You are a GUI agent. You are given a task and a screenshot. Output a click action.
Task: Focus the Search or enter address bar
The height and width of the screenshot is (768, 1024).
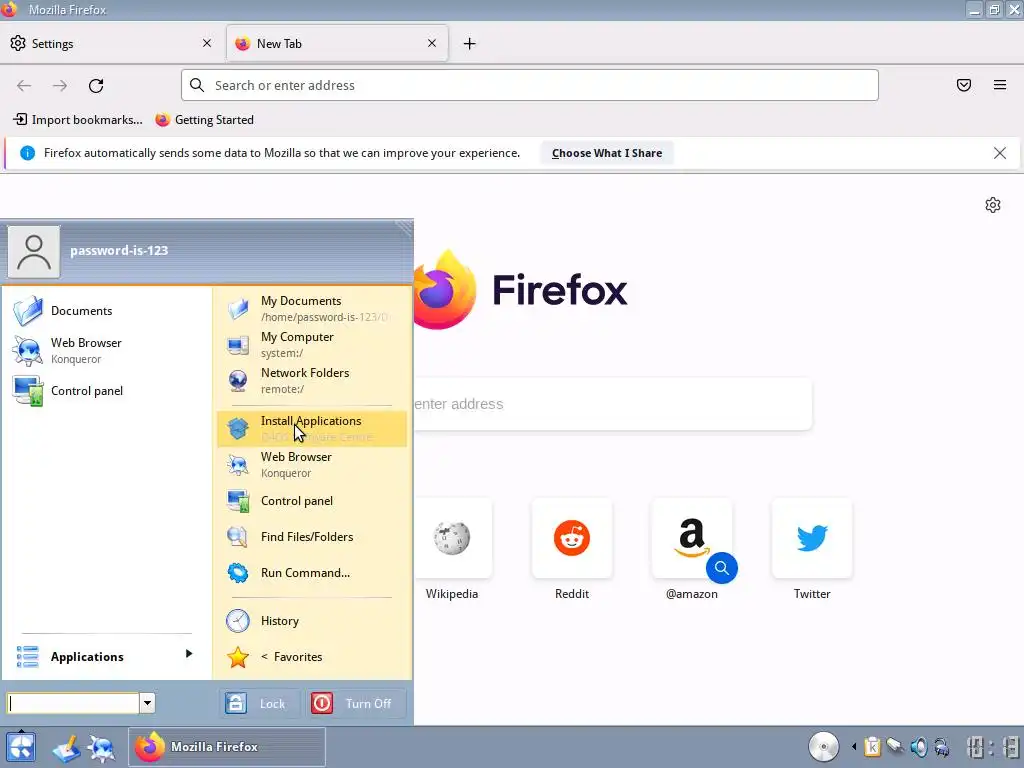530,85
